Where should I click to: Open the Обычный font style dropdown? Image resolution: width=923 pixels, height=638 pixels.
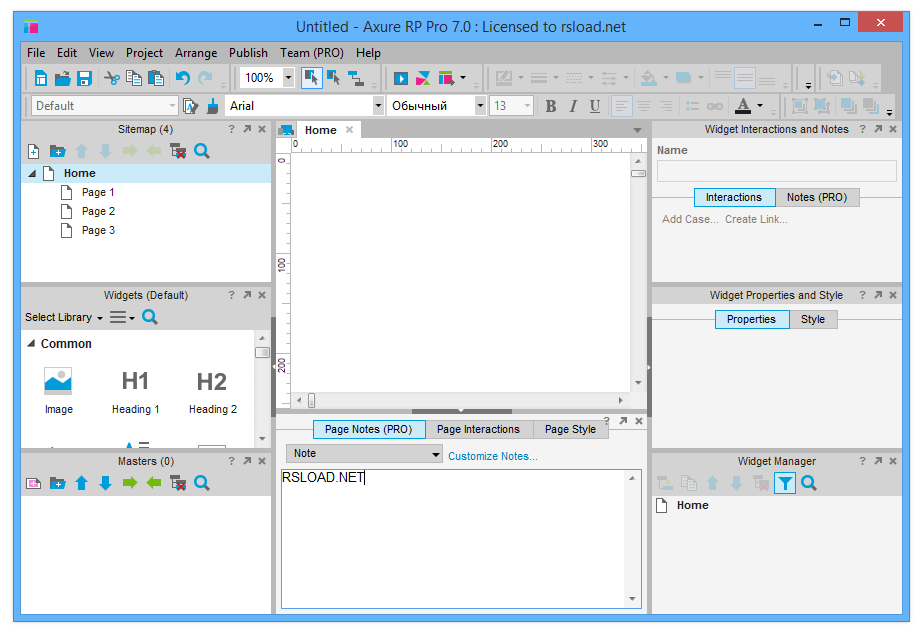click(x=480, y=106)
